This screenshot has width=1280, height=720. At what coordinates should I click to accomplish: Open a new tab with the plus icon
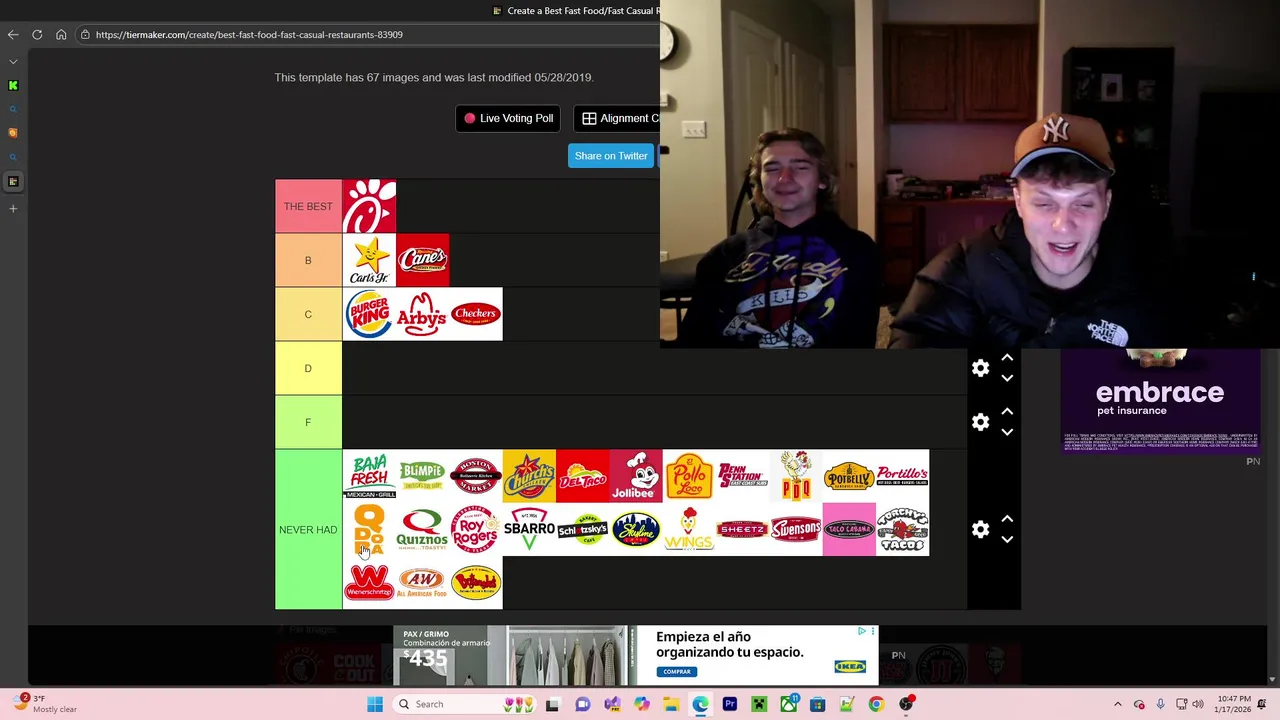pyautogui.click(x=13, y=208)
